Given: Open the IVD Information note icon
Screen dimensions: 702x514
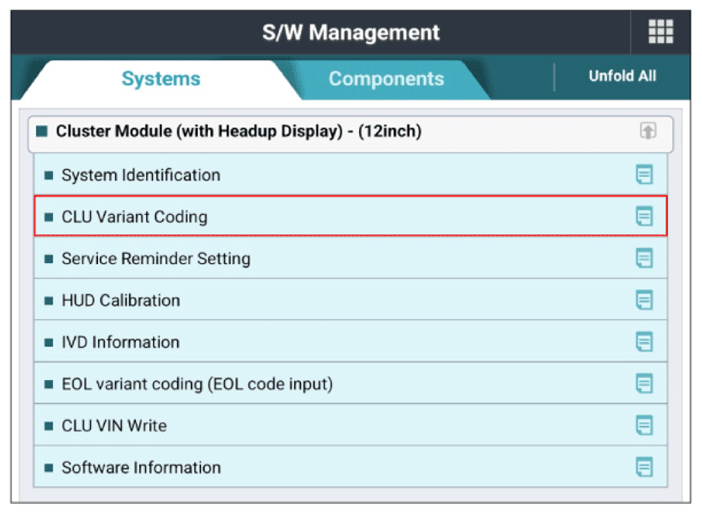Looking at the screenshot, I should [644, 342].
